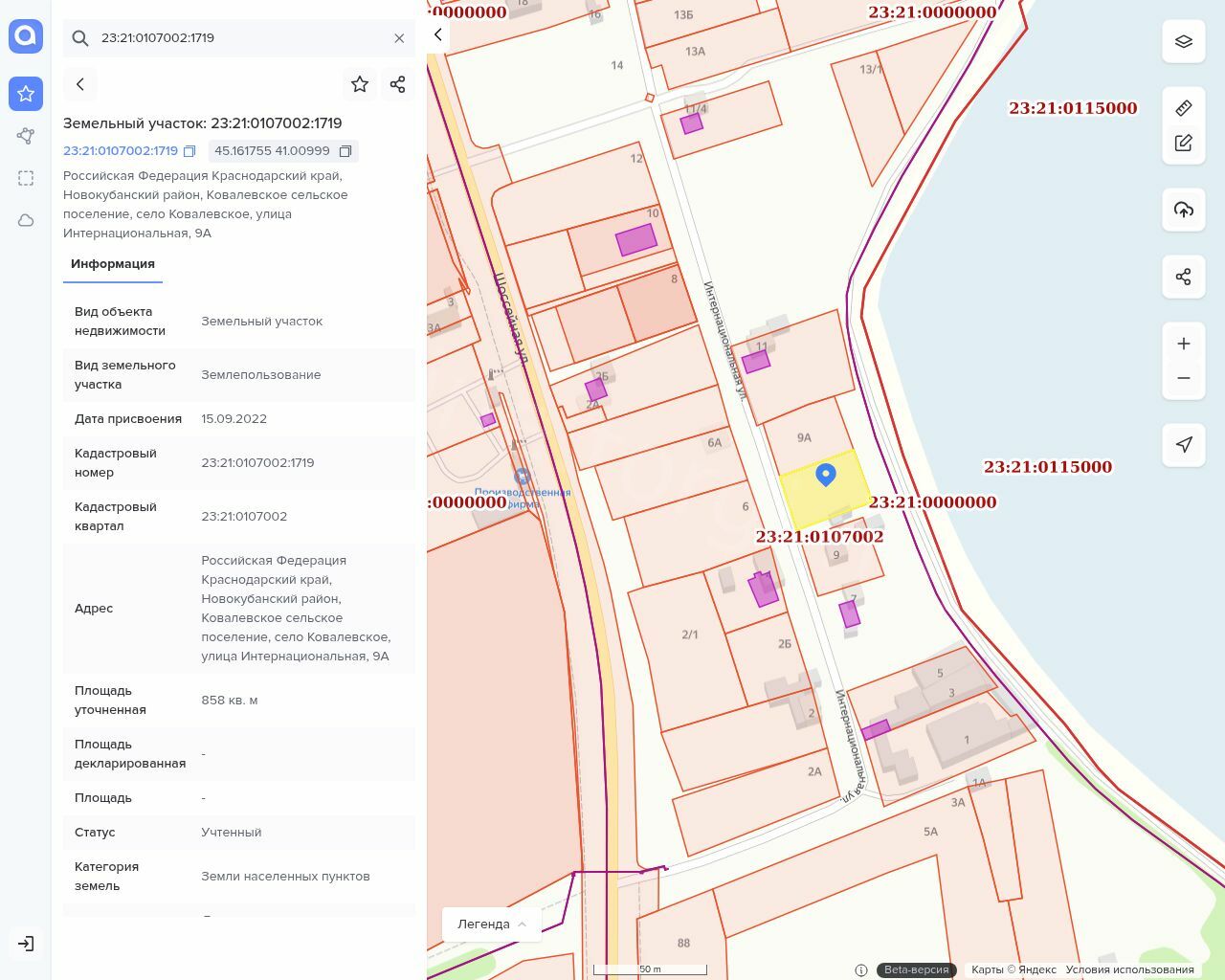Image resolution: width=1225 pixels, height=980 pixels.
Task: Copy the coordinates 45.161755 41.00999
Action: click(345, 151)
